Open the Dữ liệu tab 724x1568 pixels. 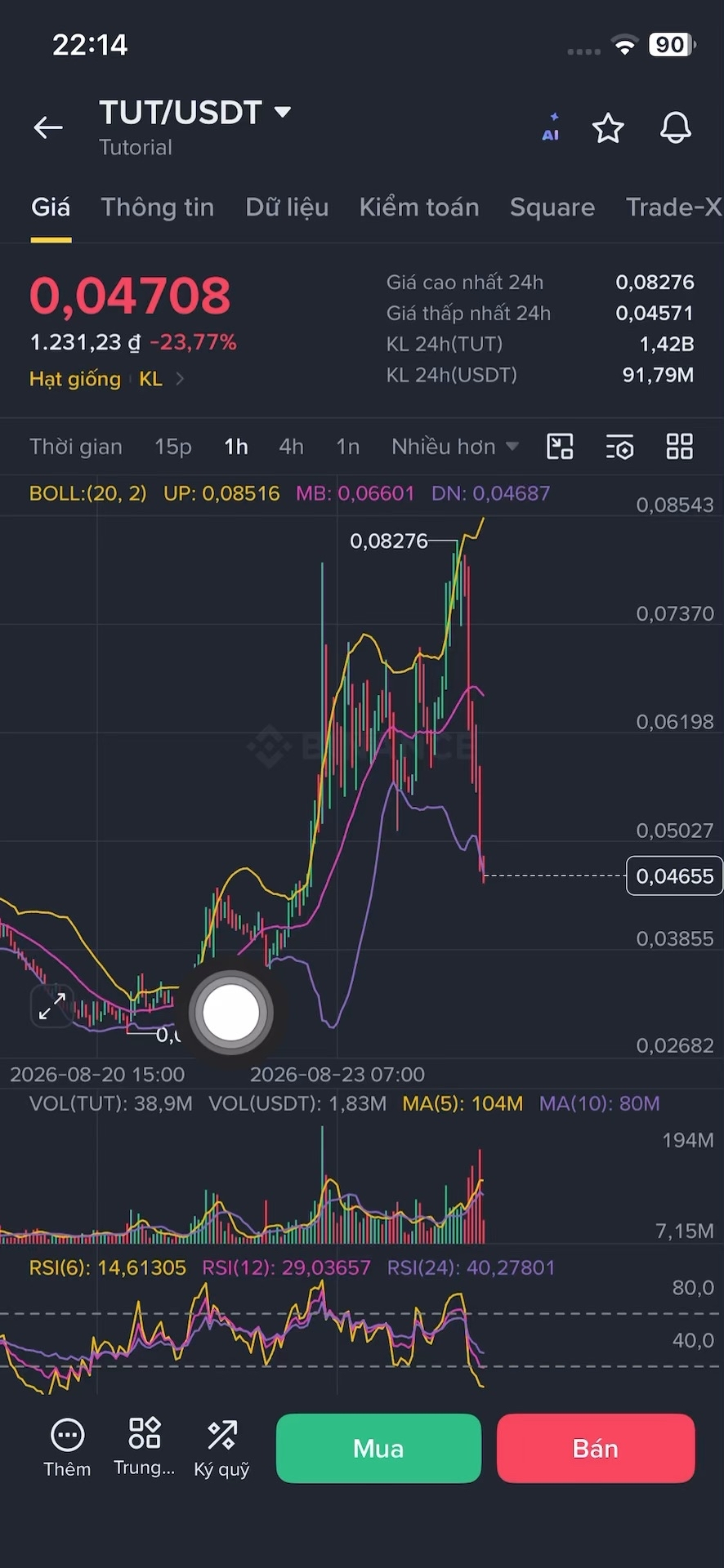pos(287,207)
